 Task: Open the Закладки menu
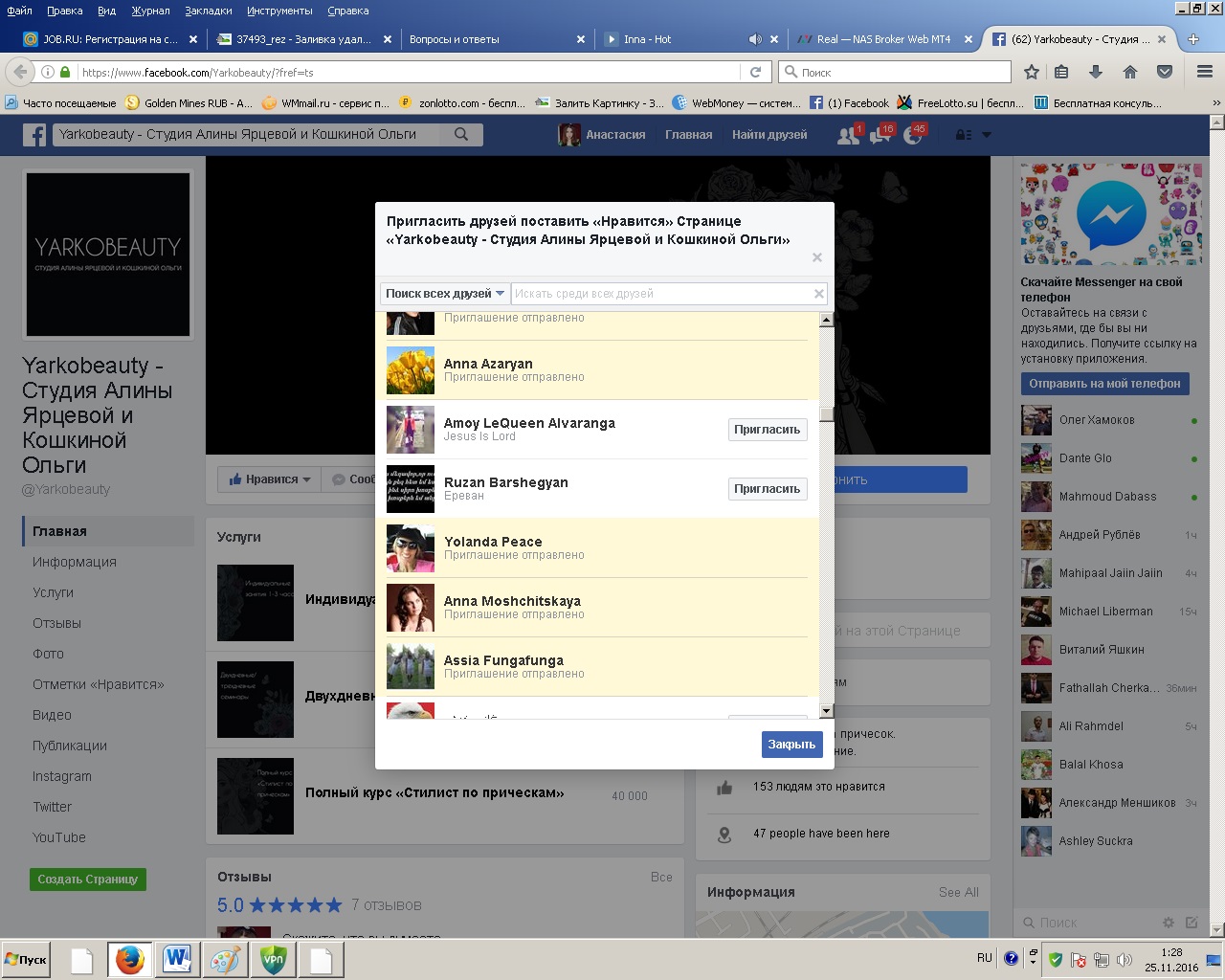click(x=209, y=11)
